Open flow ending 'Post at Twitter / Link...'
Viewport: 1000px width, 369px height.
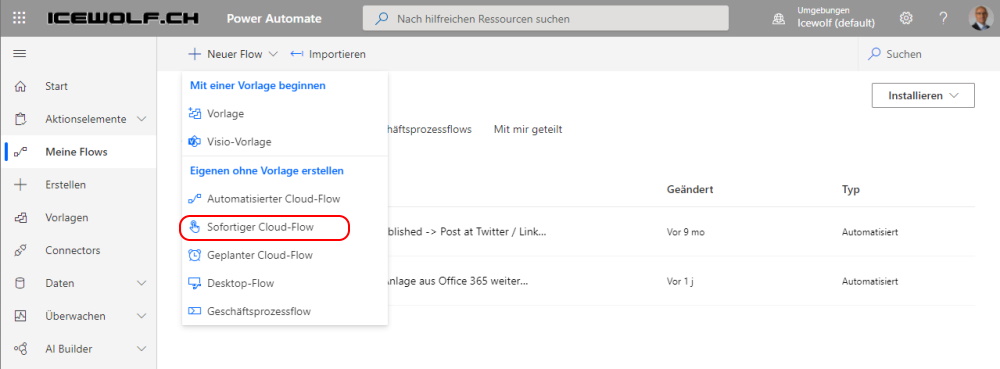467,232
